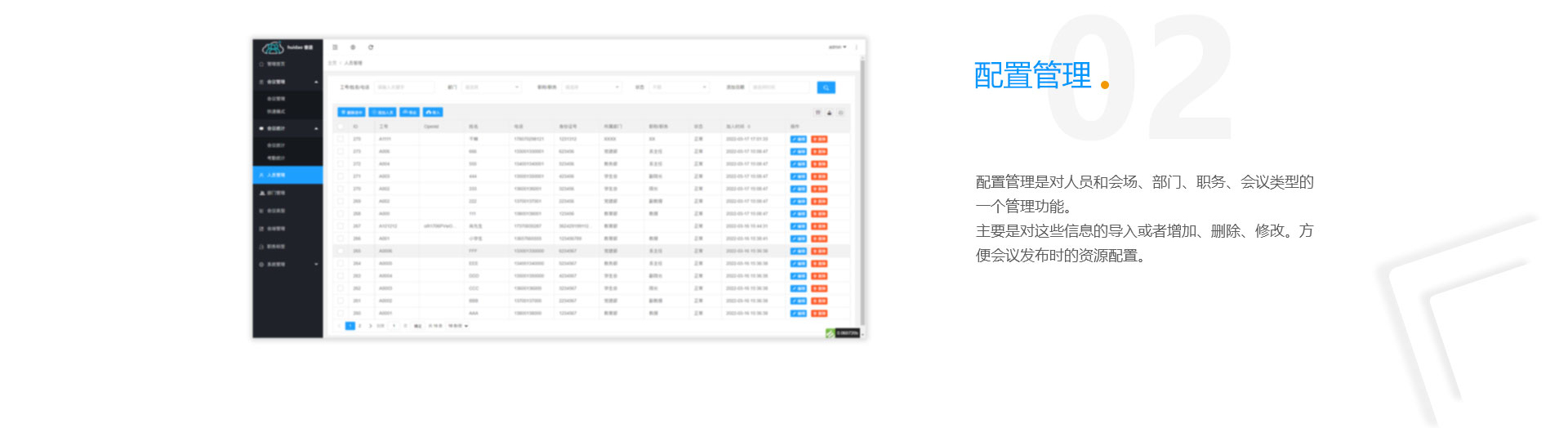The image size is (1568, 428).
Task: Click the blue 添加人员 button
Action: point(383,112)
